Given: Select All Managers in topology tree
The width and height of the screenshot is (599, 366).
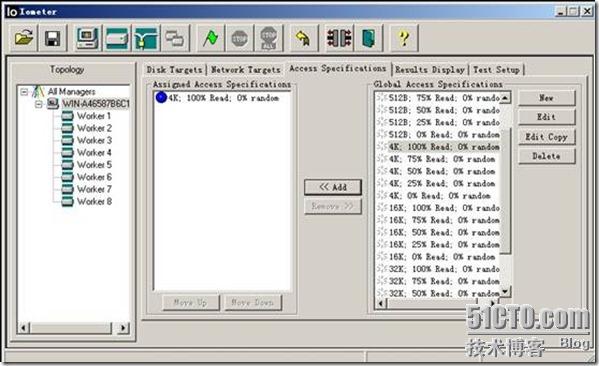Looking at the screenshot, I should pyautogui.click(x=71, y=92).
